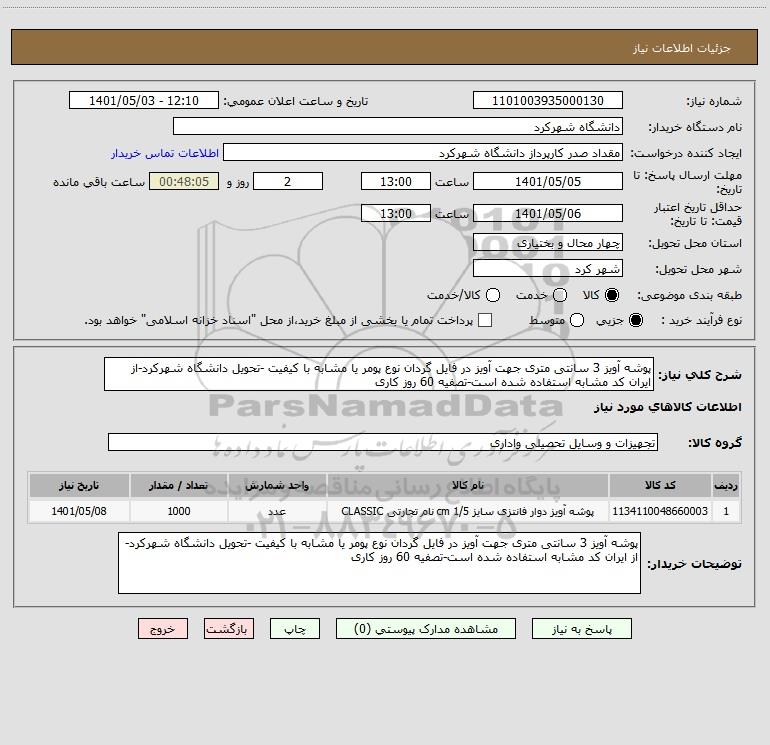Click the buyer name field دانشگاه شهرکرد
The width and height of the screenshot is (770, 745).
coord(398,126)
